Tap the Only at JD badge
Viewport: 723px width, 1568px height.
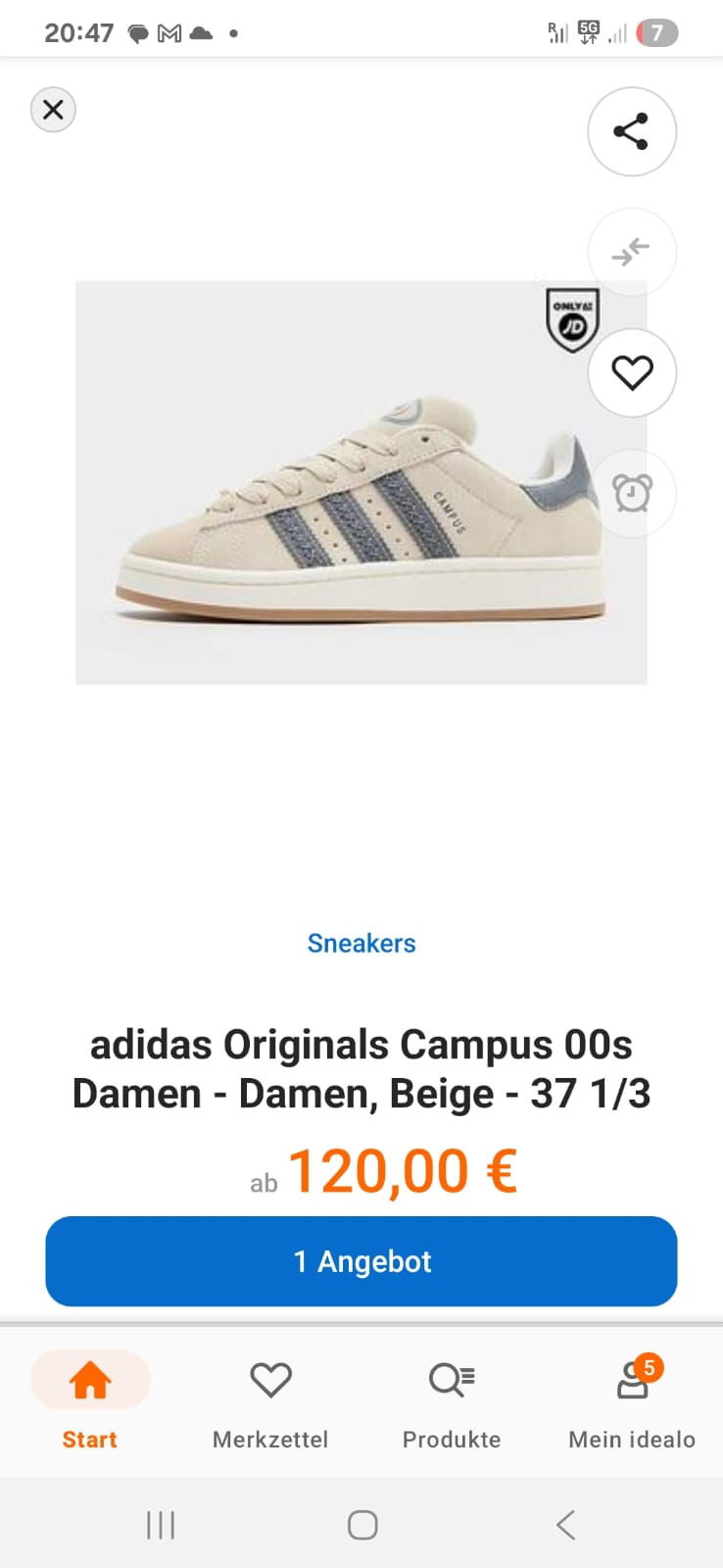pos(572,319)
